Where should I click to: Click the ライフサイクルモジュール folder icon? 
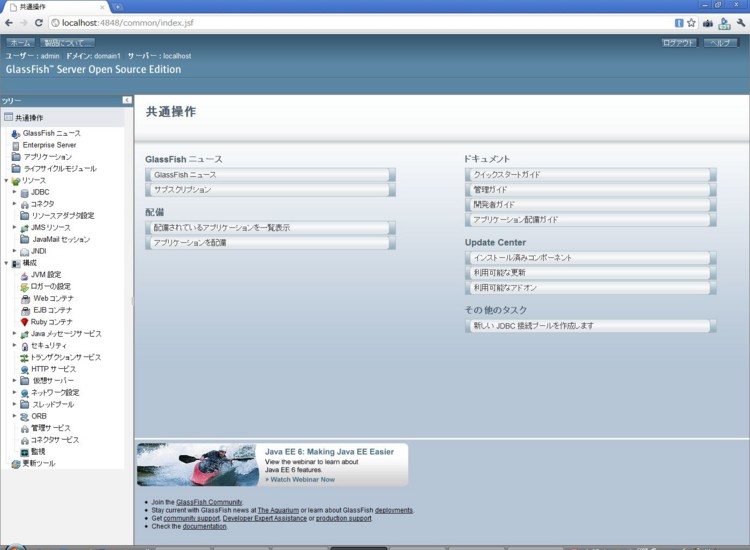pos(16,168)
